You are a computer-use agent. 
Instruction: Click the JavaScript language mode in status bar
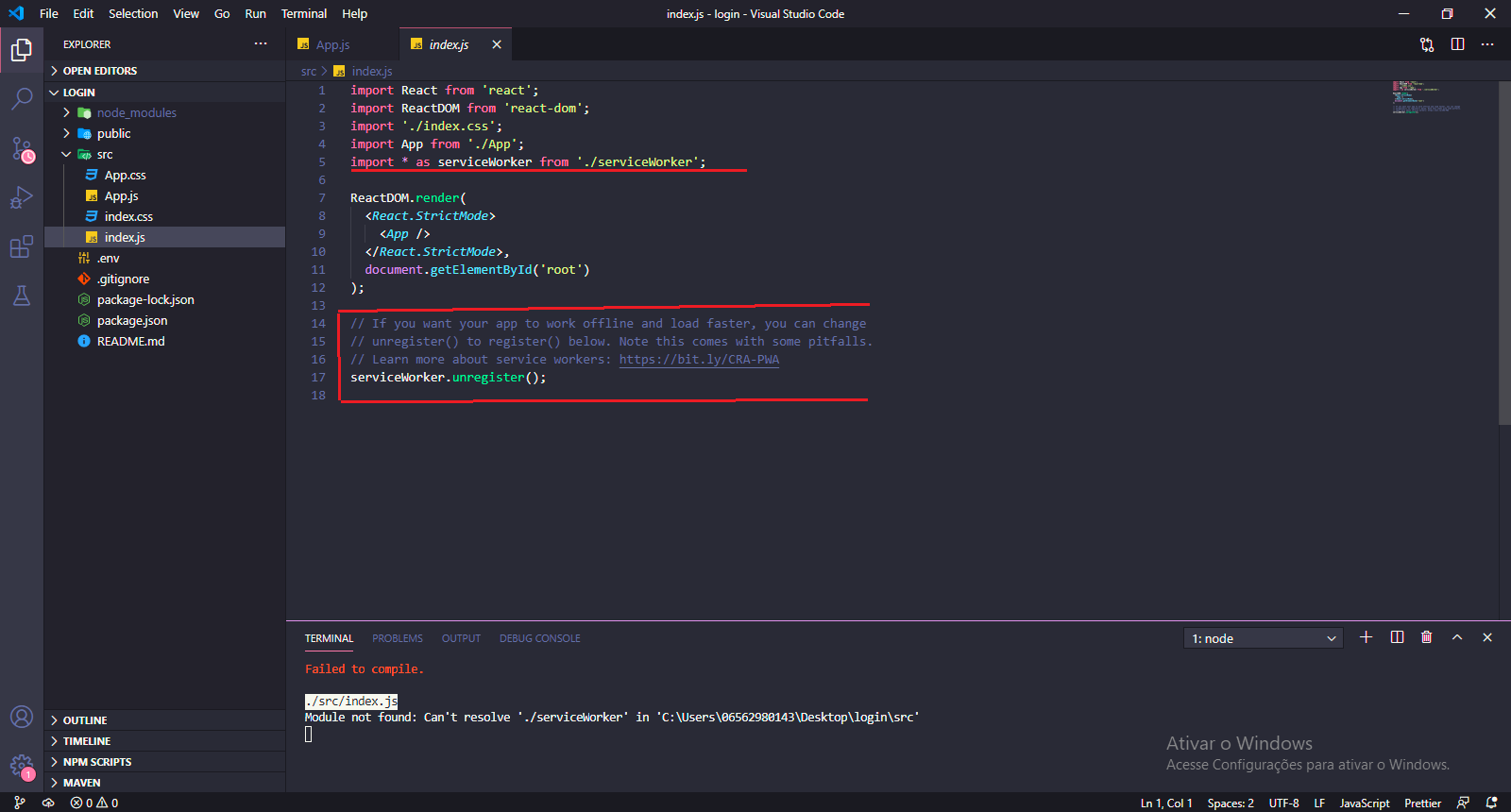click(1364, 803)
